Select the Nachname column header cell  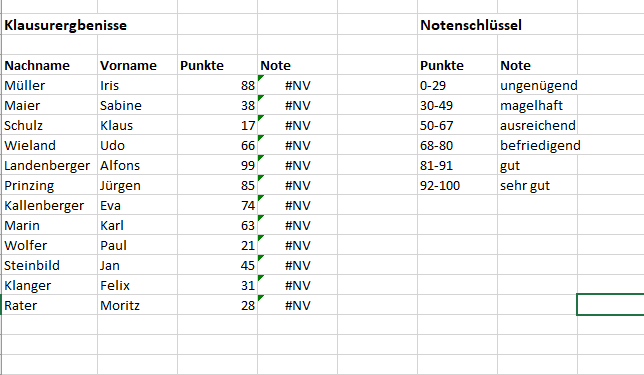[49, 65]
